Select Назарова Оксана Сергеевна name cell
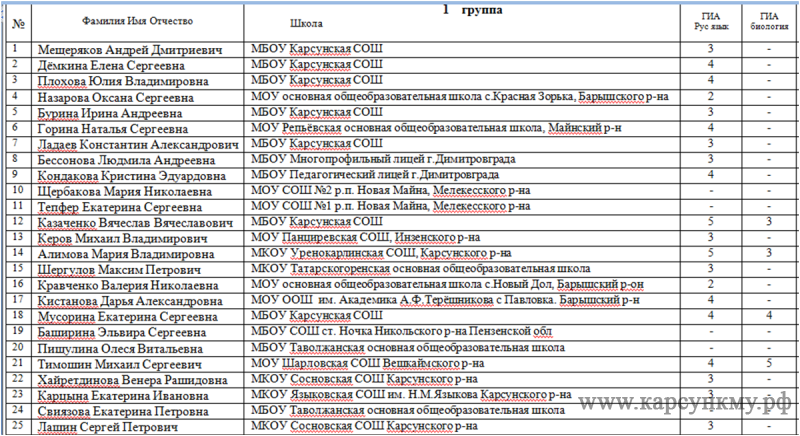Image resolution: width=800 pixels, height=436 pixels. click(116, 97)
